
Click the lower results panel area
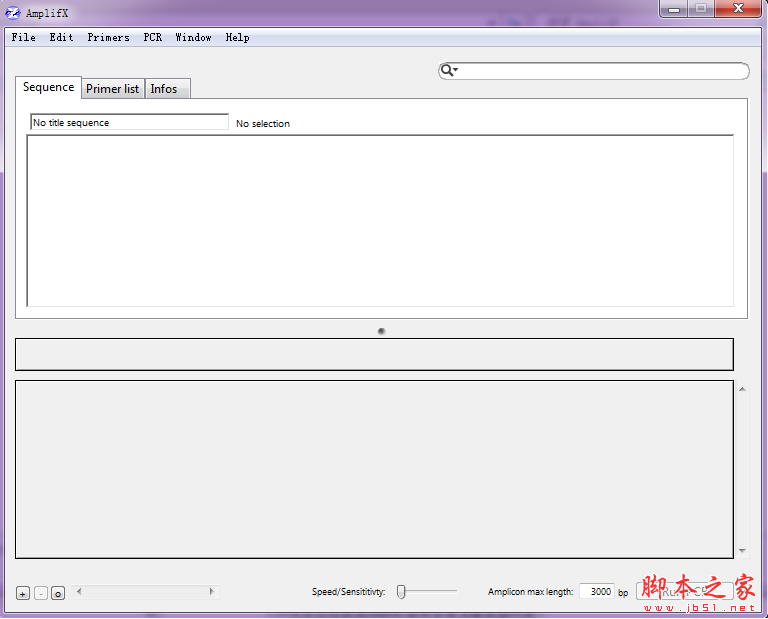(x=374, y=469)
